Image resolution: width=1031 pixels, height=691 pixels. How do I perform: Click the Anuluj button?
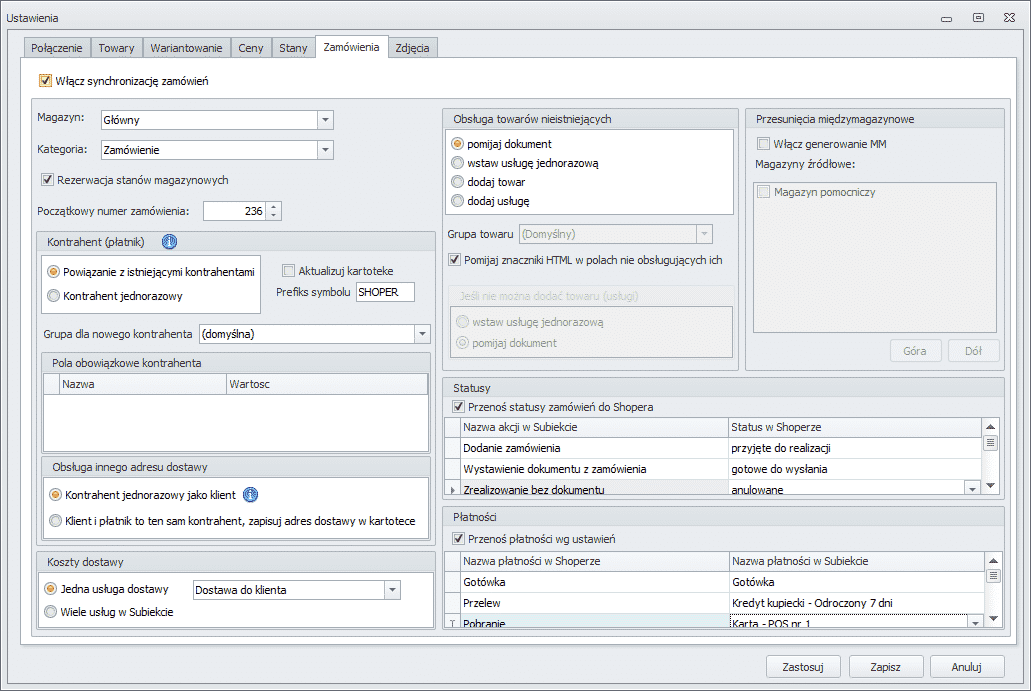click(x=967, y=667)
